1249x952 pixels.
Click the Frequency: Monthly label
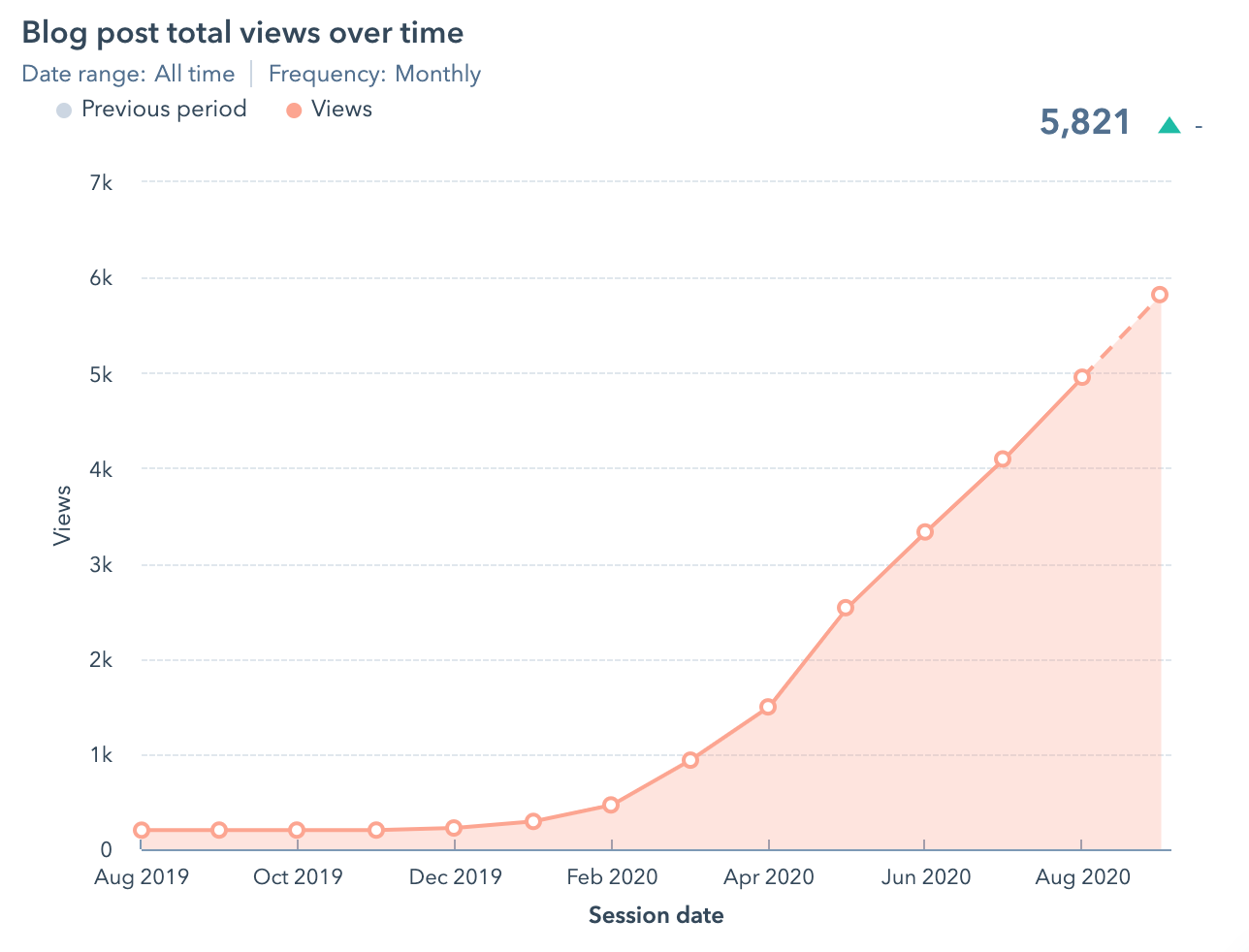pyautogui.click(x=374, y=74)
